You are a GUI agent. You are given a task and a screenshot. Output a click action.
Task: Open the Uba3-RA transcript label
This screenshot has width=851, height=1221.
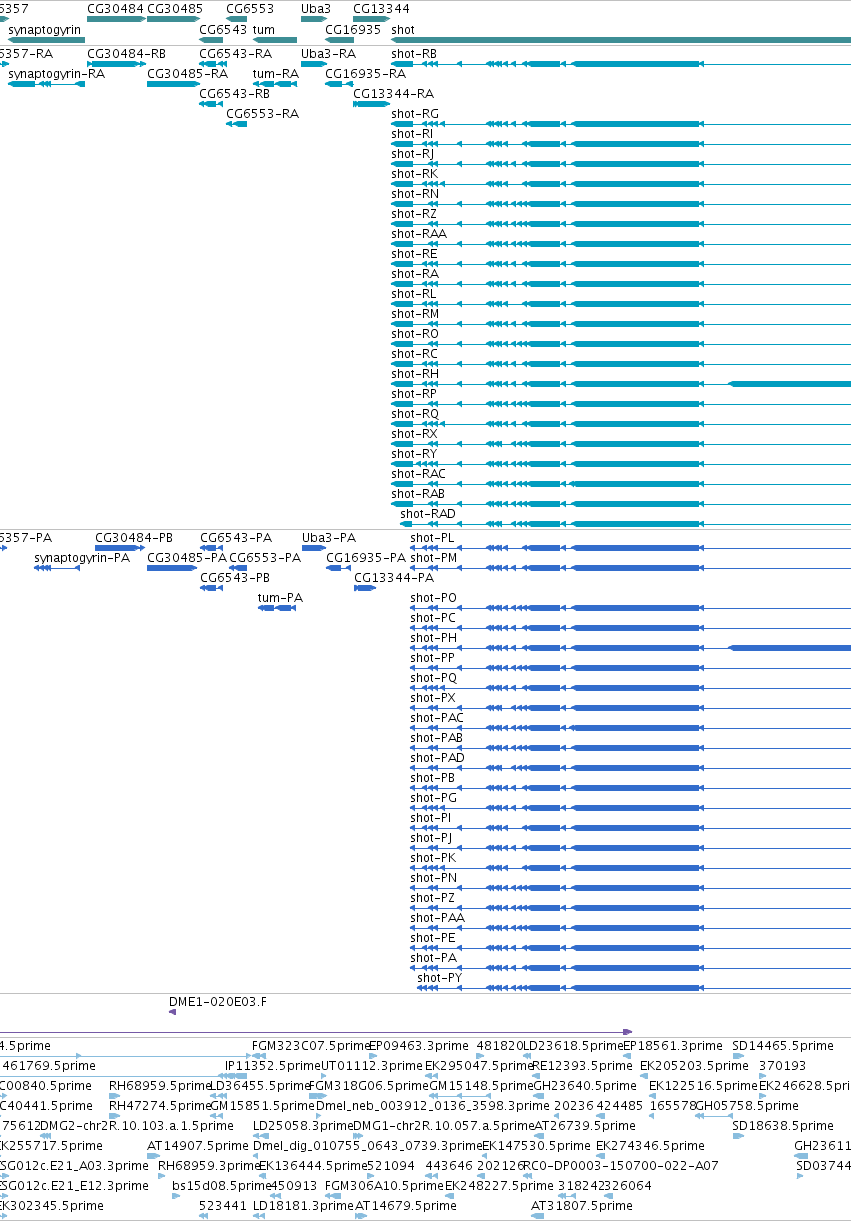coord(328,54)
